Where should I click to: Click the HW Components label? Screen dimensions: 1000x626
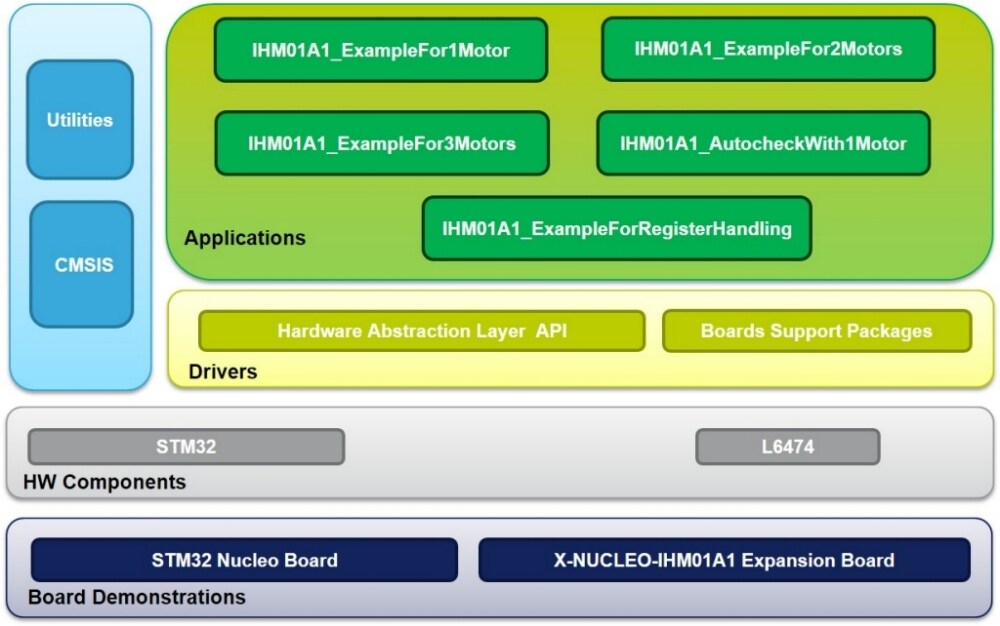[x=104, y=482]
